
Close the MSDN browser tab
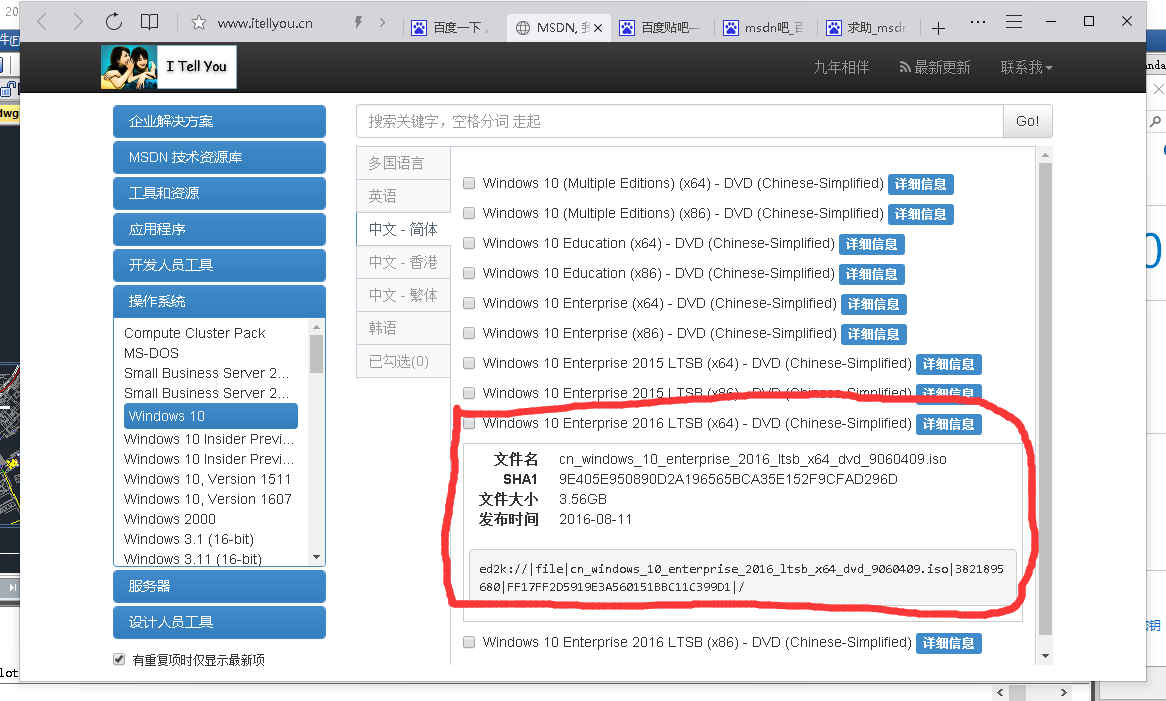click(x=598, y=28)
